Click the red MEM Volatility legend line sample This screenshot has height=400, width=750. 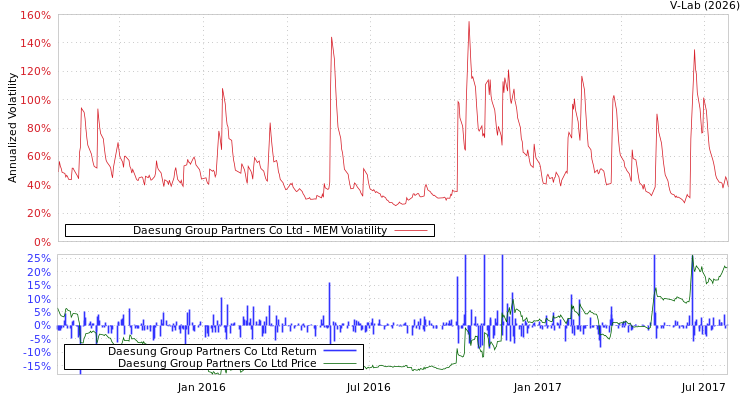click(x=410, y=231)
